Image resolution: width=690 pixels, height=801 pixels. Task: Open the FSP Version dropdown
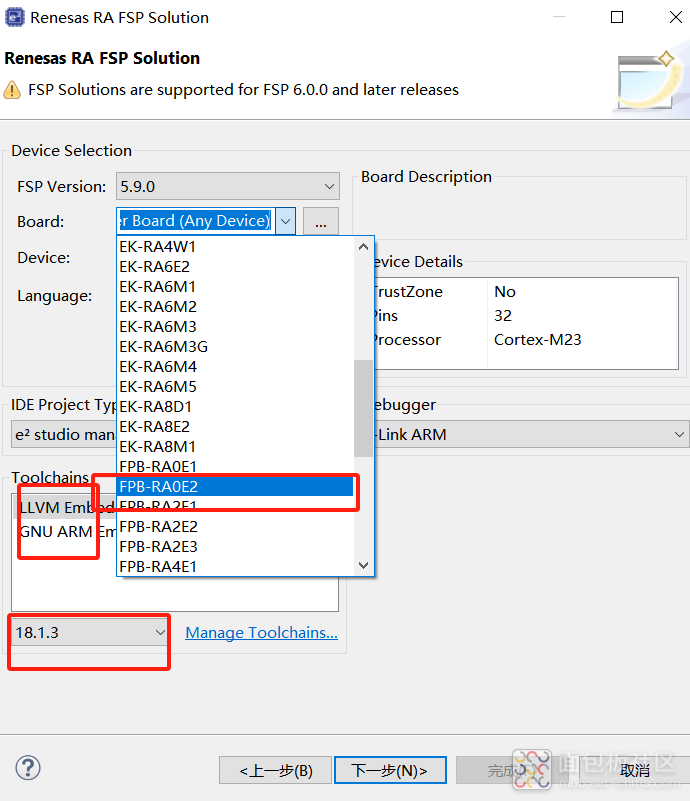(x=228, y=186)
